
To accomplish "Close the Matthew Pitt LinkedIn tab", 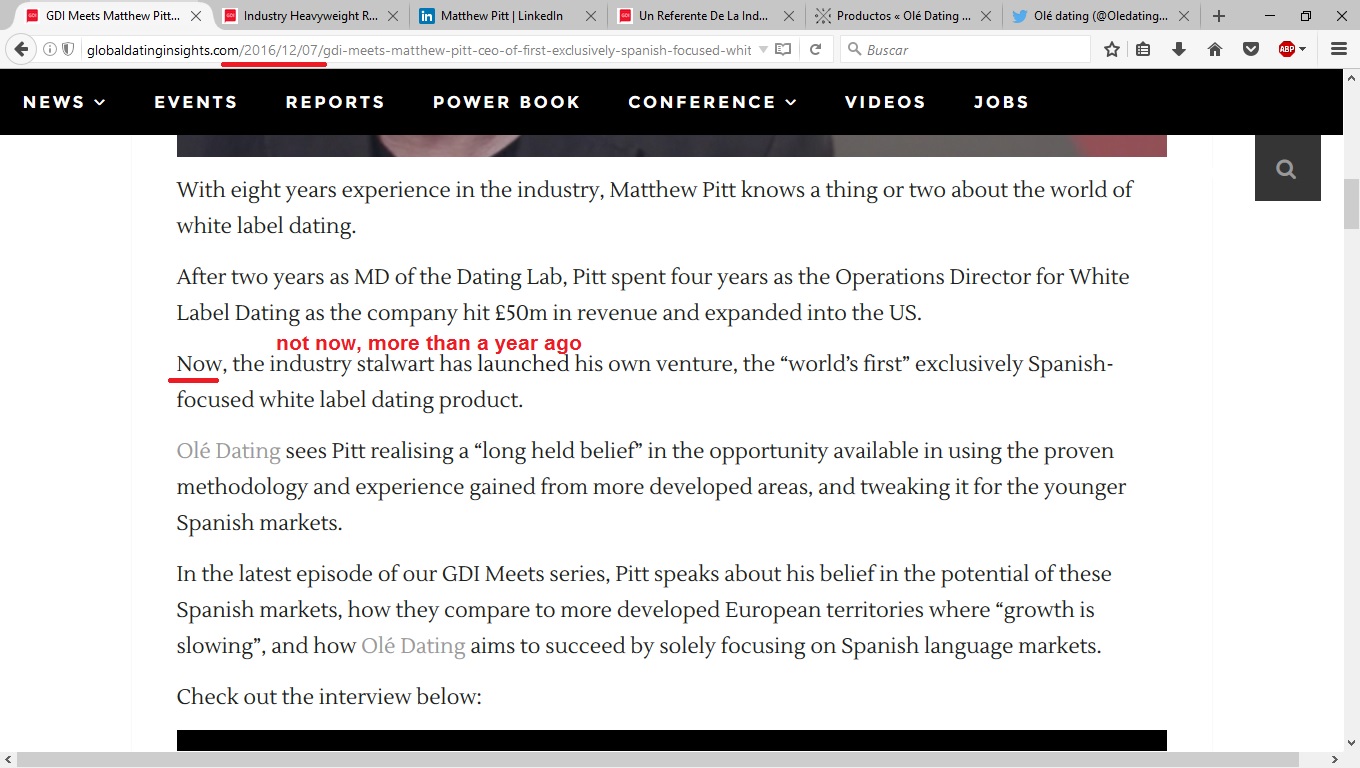I will pyautogui.click(x=591, y=16).
